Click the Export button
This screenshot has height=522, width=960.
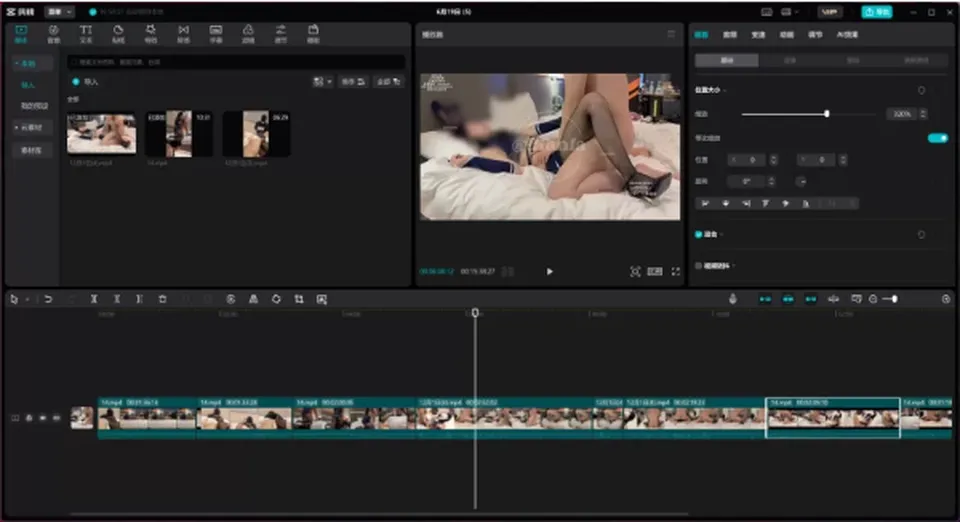pyautogui.click(x=877, y=12)
